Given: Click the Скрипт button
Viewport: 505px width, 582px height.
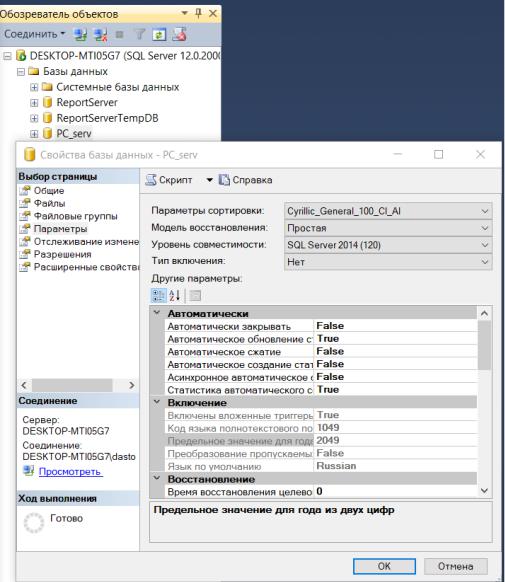Looking at the screenshot, I should coord(169,180).
